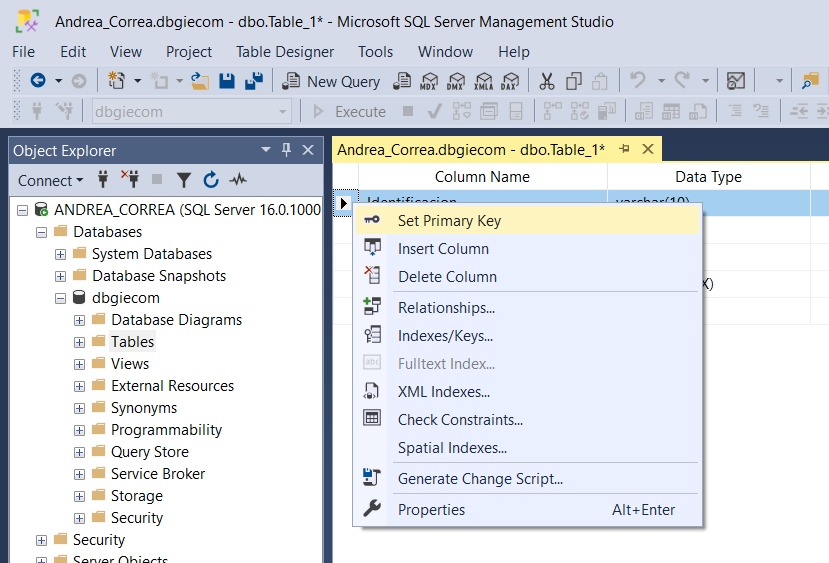Click the Execute button
The image size is (829, 563).
[350, 112]
